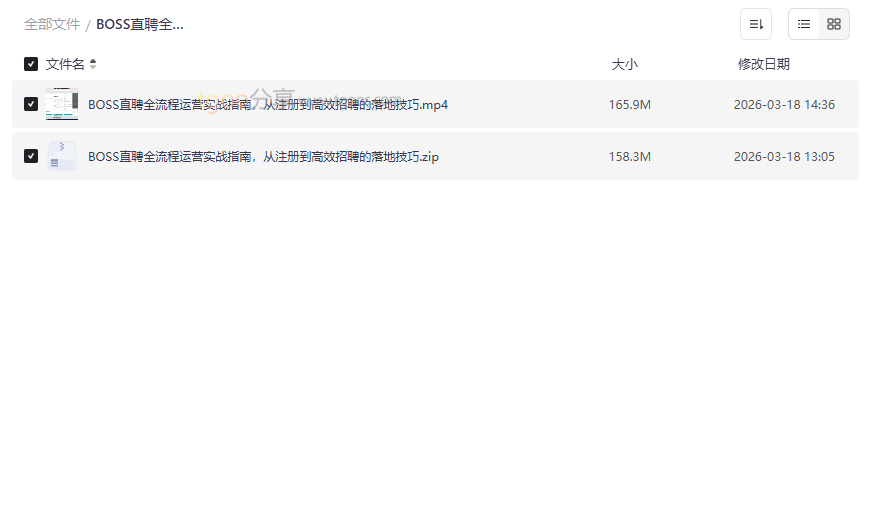Click the 2026-03-18 14:36 date cell
Viewport: 874px width, 514px height.
(x=784, y=105)
